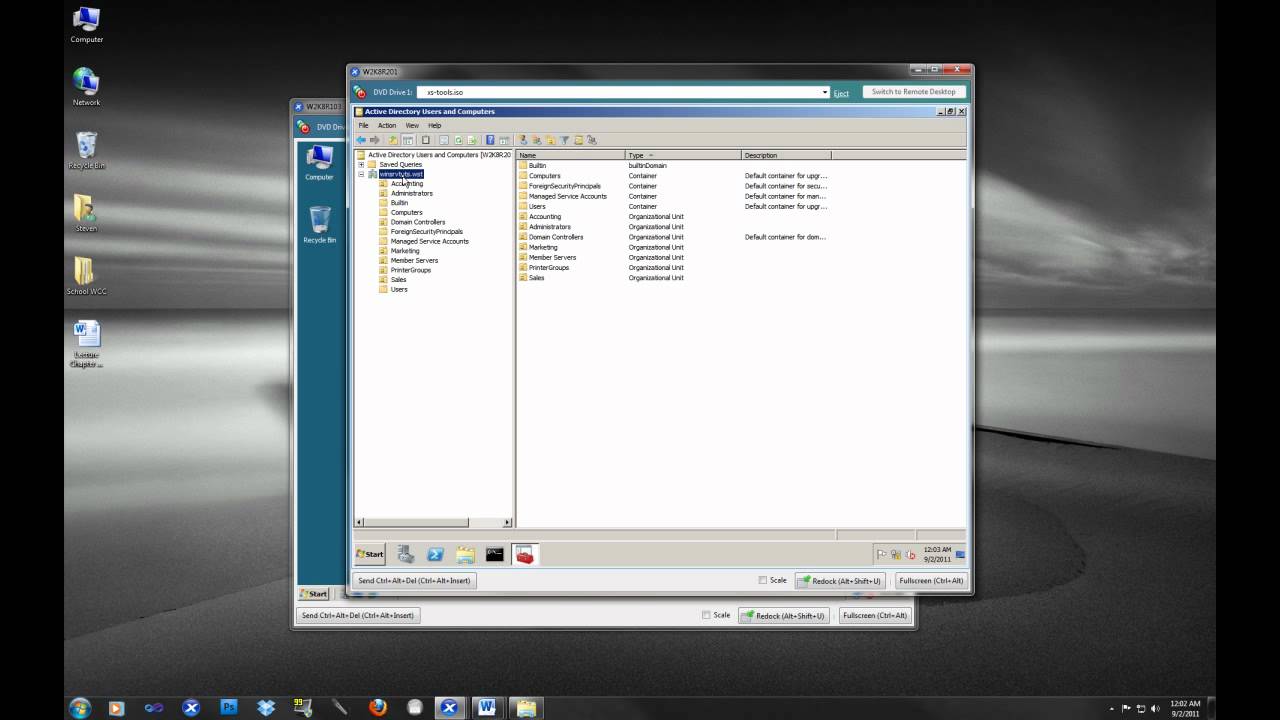1280x720 pixels.
Task: Click Windows 7 Start orb
Action: click(80, 707)
